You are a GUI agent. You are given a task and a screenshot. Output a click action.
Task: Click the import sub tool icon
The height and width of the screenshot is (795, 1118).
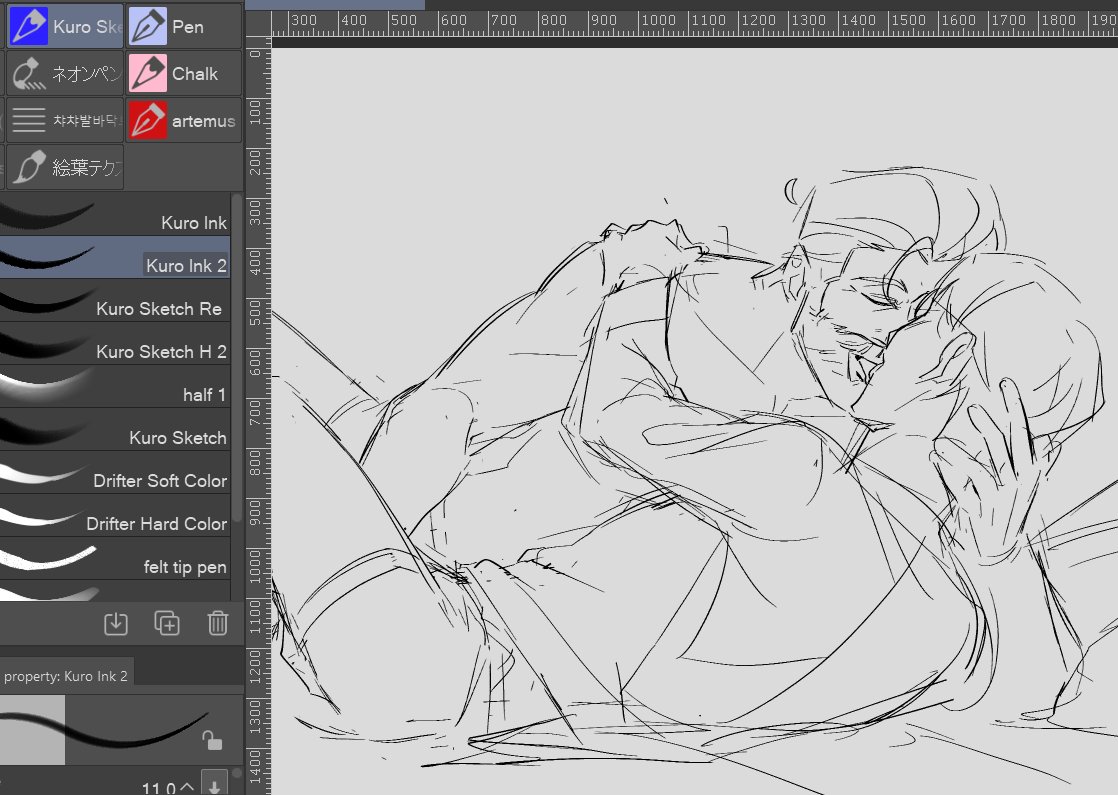tap(116, 623)
